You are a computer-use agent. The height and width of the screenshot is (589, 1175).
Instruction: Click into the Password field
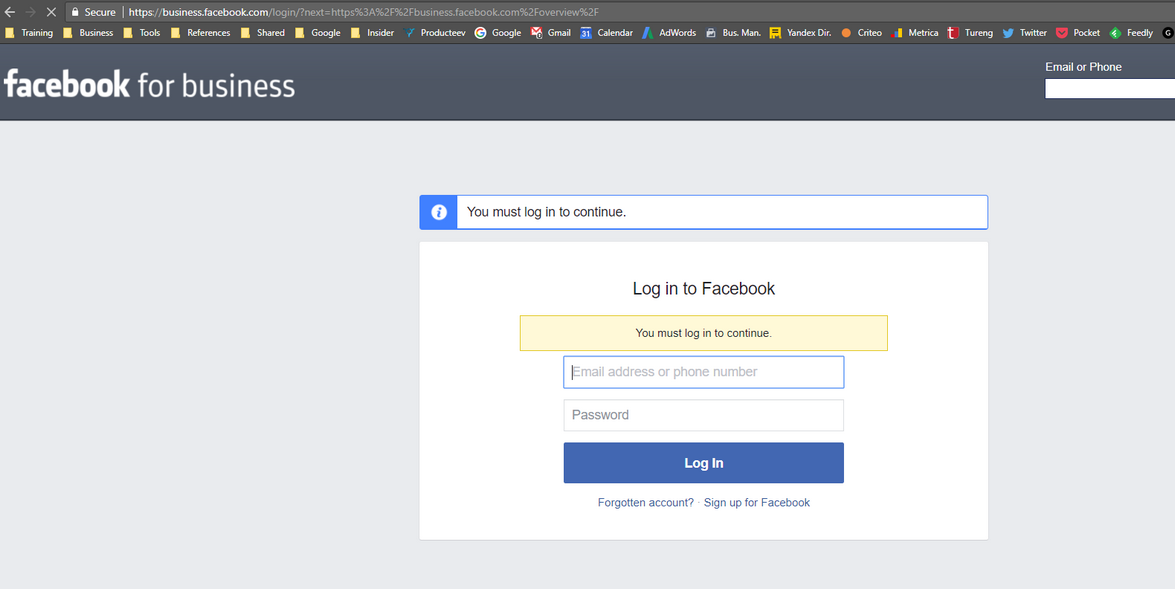click(703, 415)
